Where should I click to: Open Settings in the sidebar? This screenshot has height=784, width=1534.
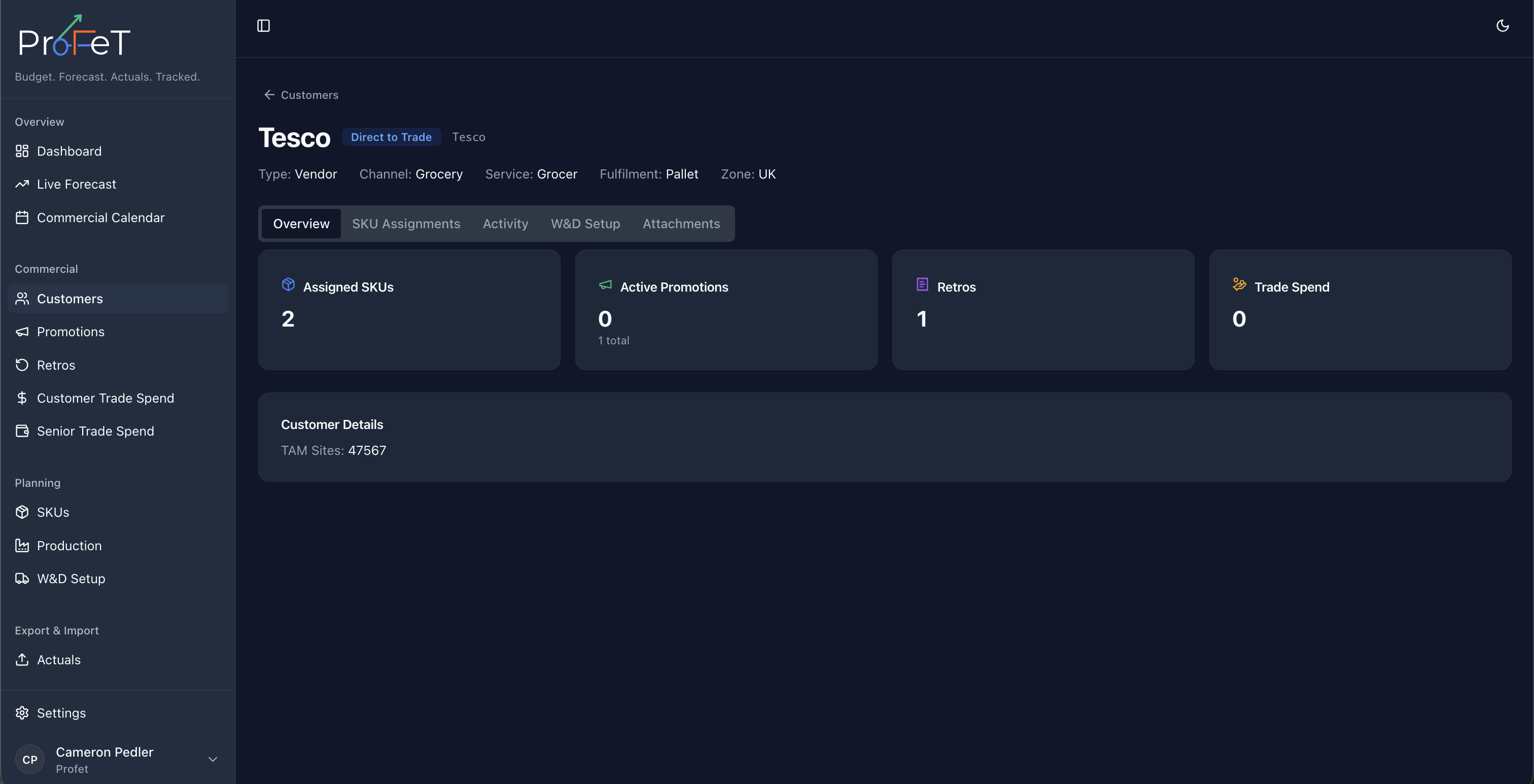pos(118,712)
